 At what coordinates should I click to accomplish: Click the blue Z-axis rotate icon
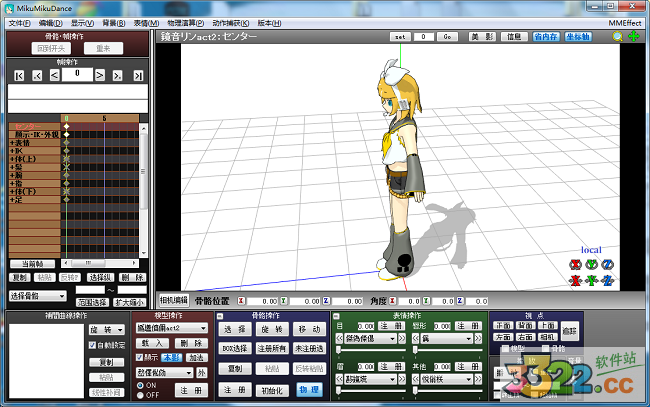coord(607,264)
